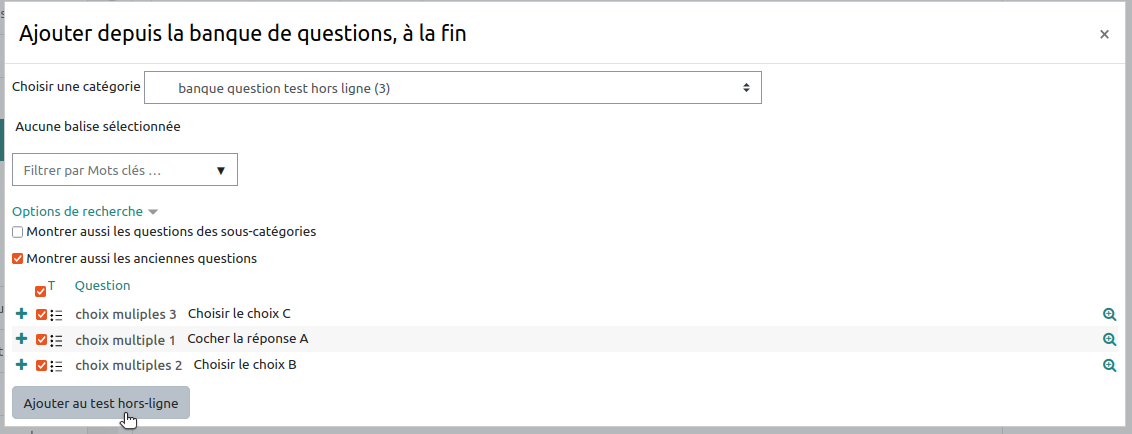The width and height of the screenshot is (1132, 434).
Task: Click multiple-choice type icon for choix multiples 2
Action: point(57,366)
